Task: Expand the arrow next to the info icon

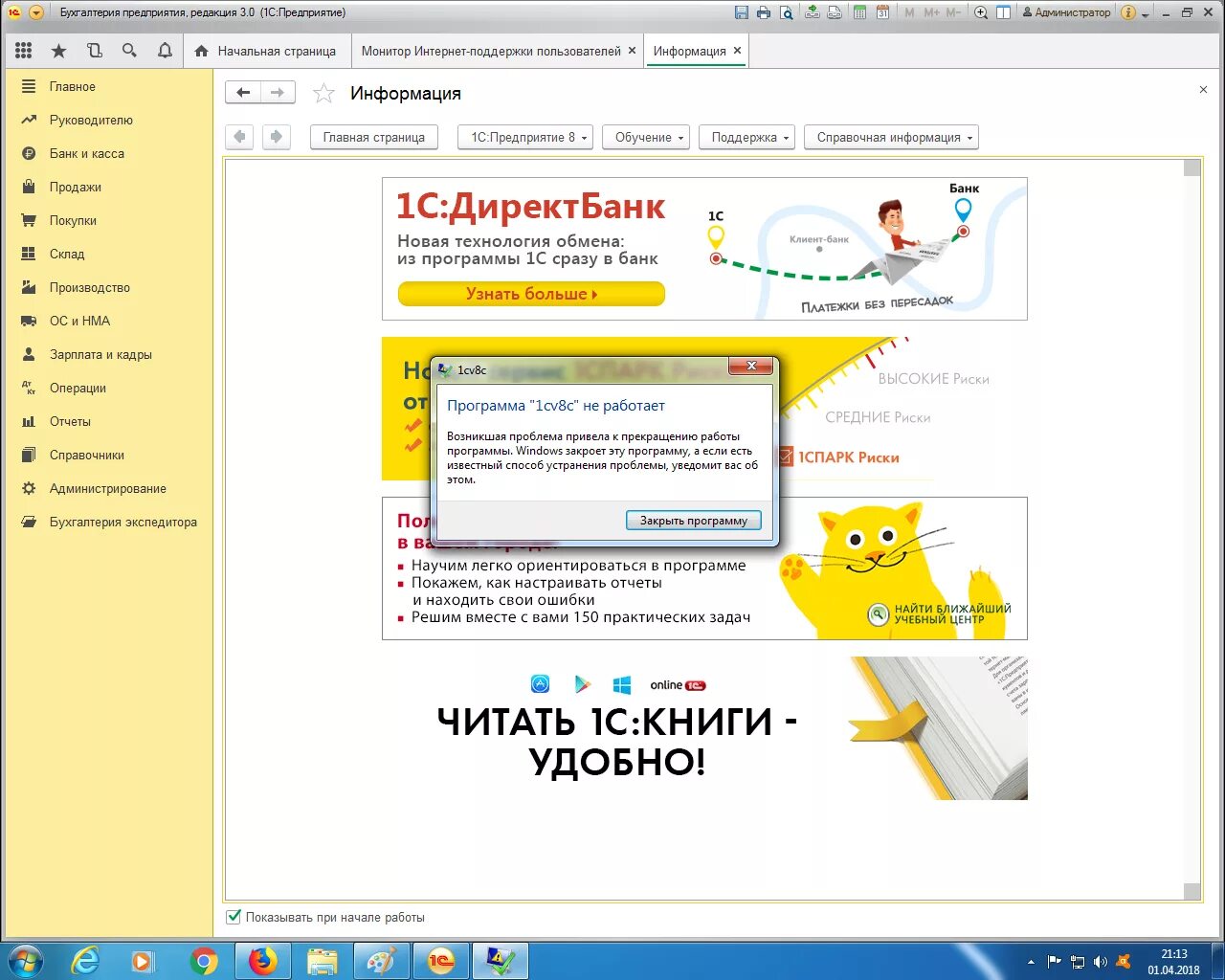Action: 1145,13
